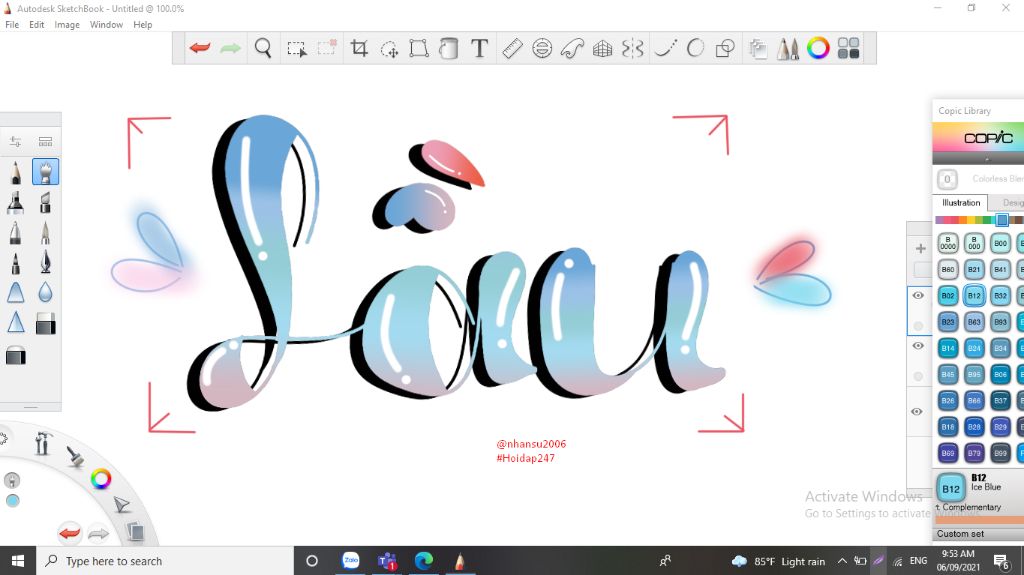Pick Copic color B69

pyautogui.click(x=948, y=453)
